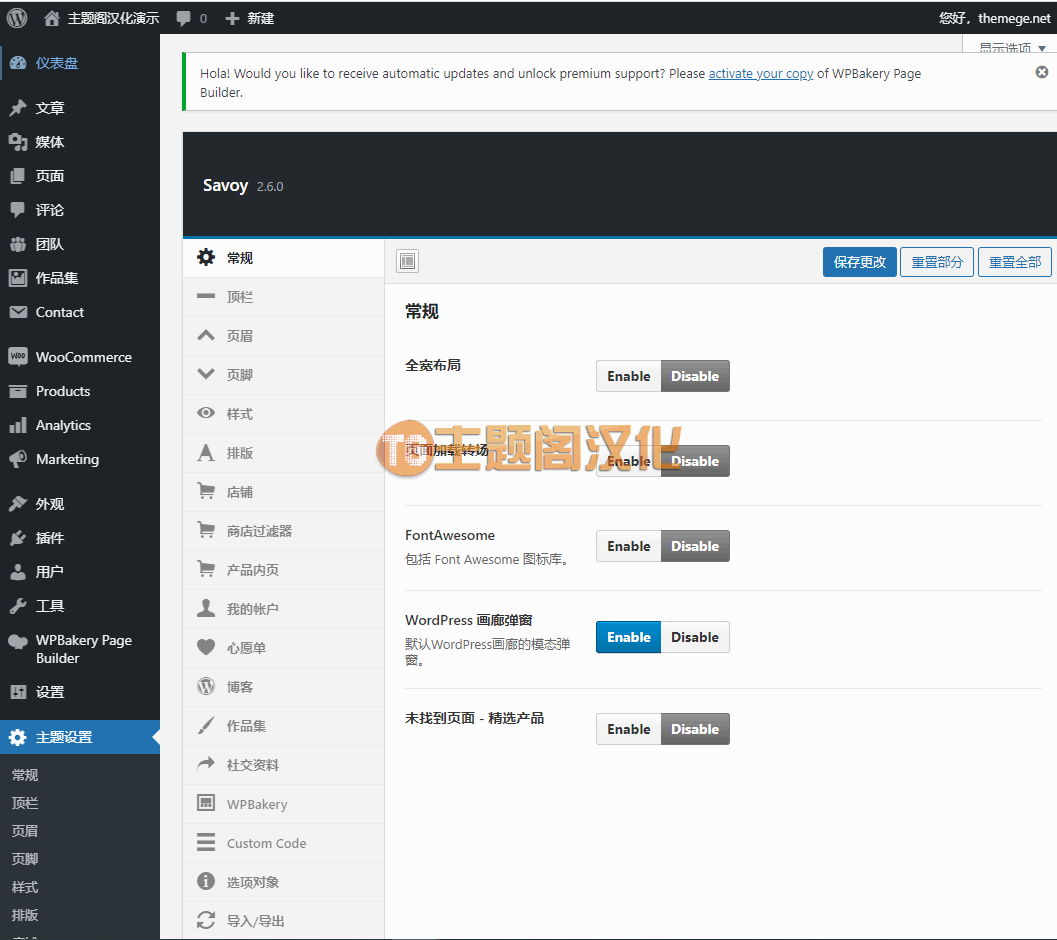Click the WooCommerce sidebar icon
The image size is (1057, 940).
click(18, 357)
